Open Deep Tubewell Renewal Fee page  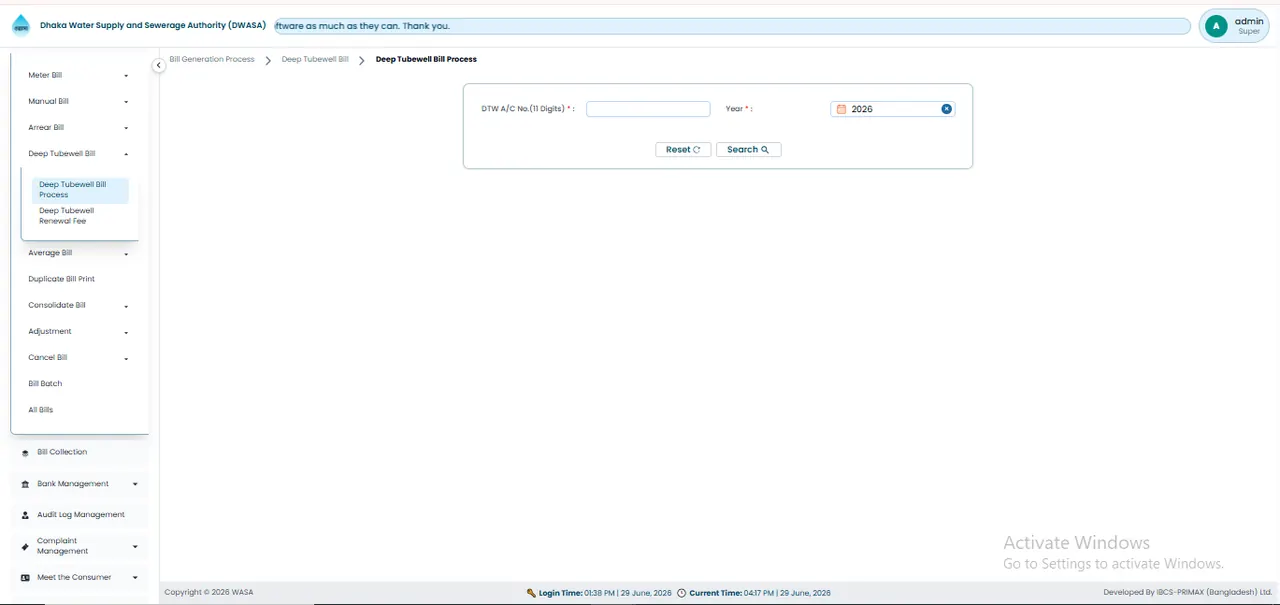click(x=67, y=216)
